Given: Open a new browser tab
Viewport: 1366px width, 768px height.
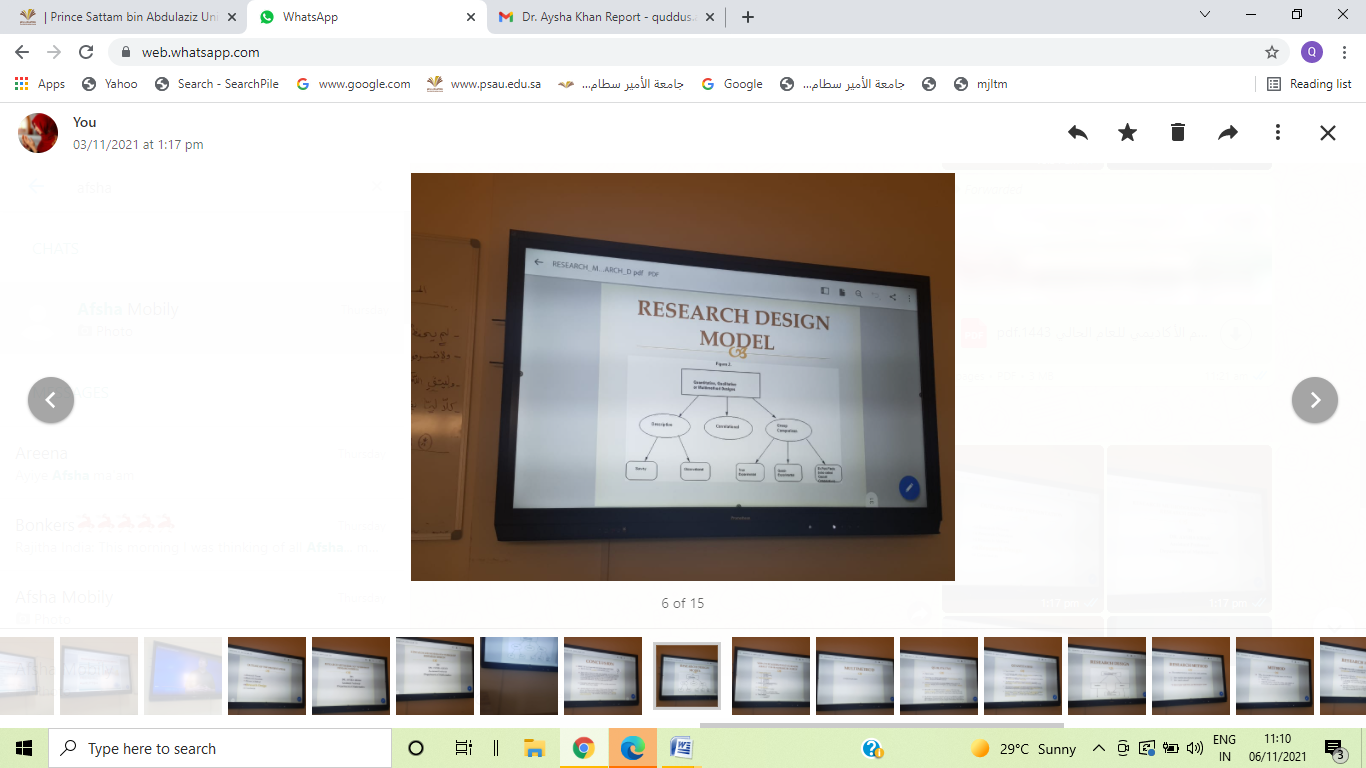Looking at the screenshot, I should point(748,16).
